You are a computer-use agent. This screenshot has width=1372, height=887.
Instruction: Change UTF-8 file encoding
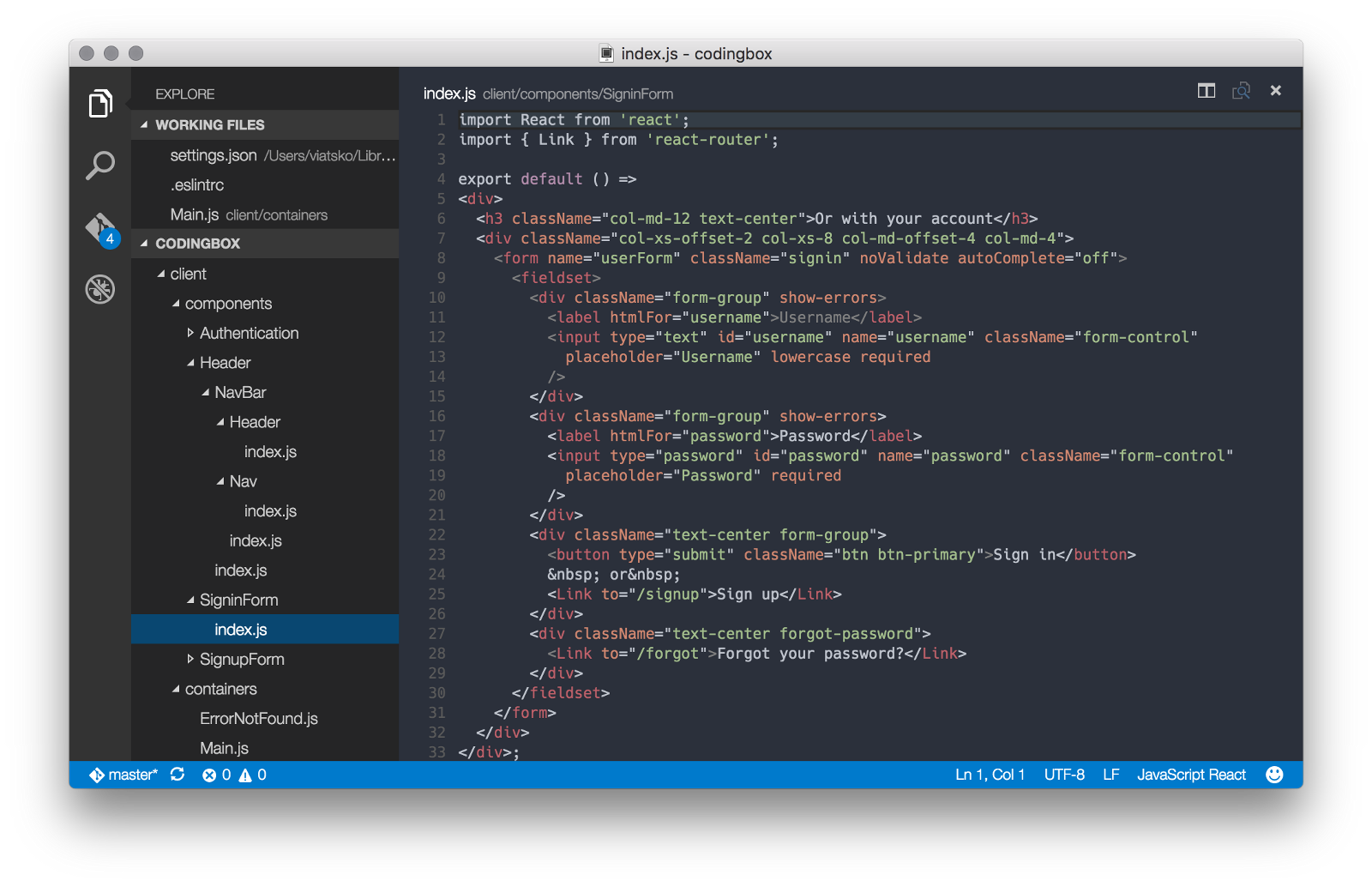pos(1064,775)
